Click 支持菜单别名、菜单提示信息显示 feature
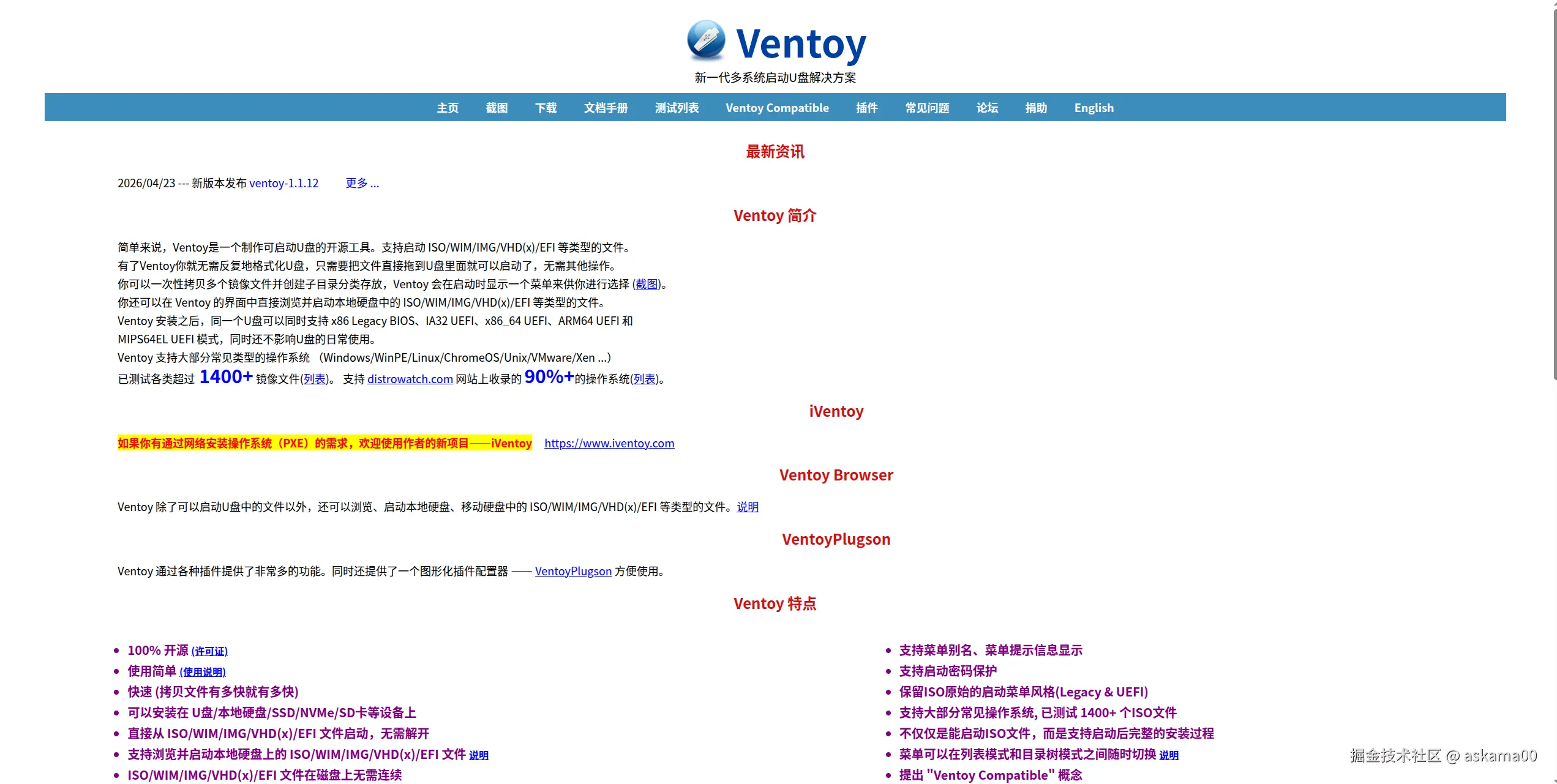 click(990, 650)
